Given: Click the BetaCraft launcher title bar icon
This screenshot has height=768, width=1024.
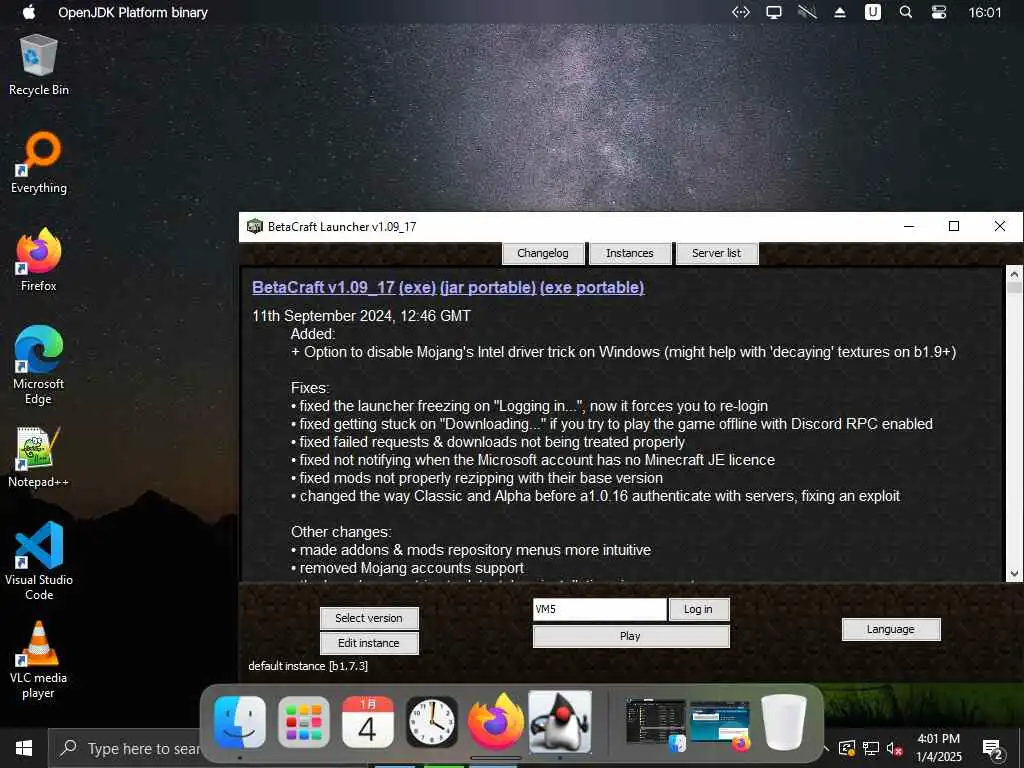Looking at the screenshot, I should tap(255, 227).
